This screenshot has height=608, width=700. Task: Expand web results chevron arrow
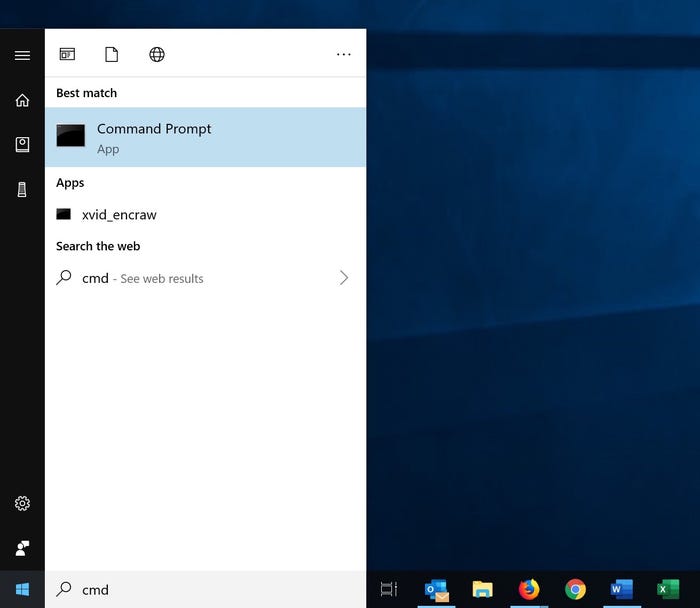[344, 278]
